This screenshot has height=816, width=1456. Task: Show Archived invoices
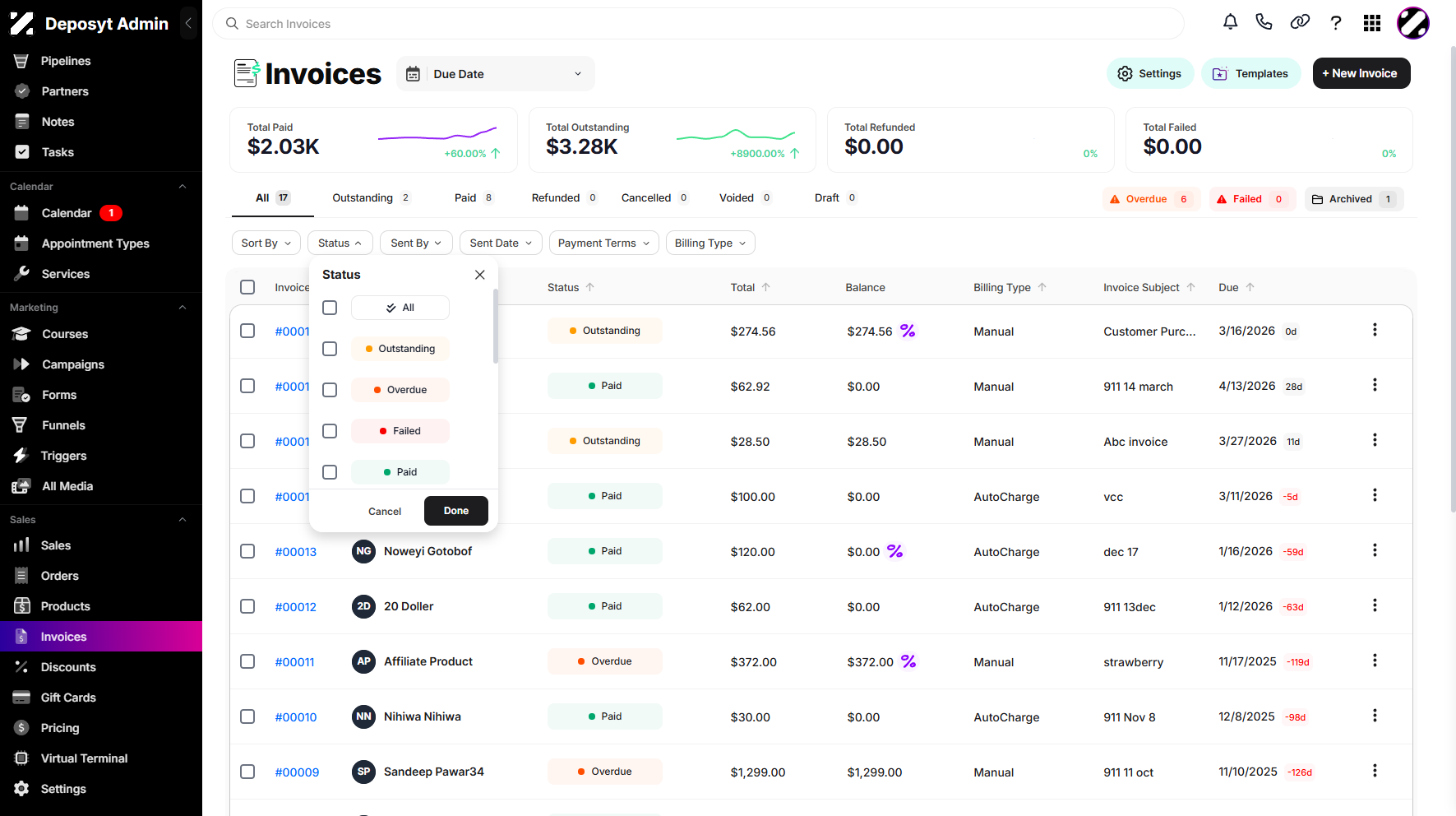[1354, 199]
